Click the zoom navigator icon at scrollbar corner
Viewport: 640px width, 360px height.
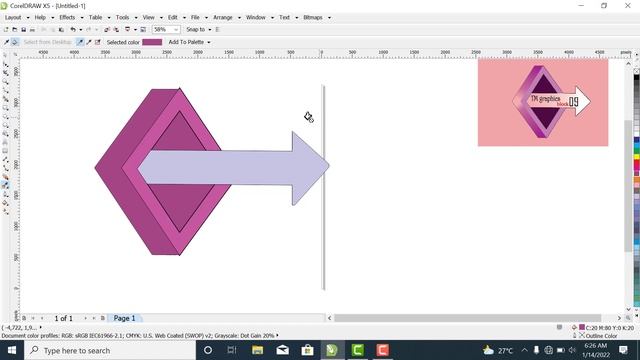point(628,318)
